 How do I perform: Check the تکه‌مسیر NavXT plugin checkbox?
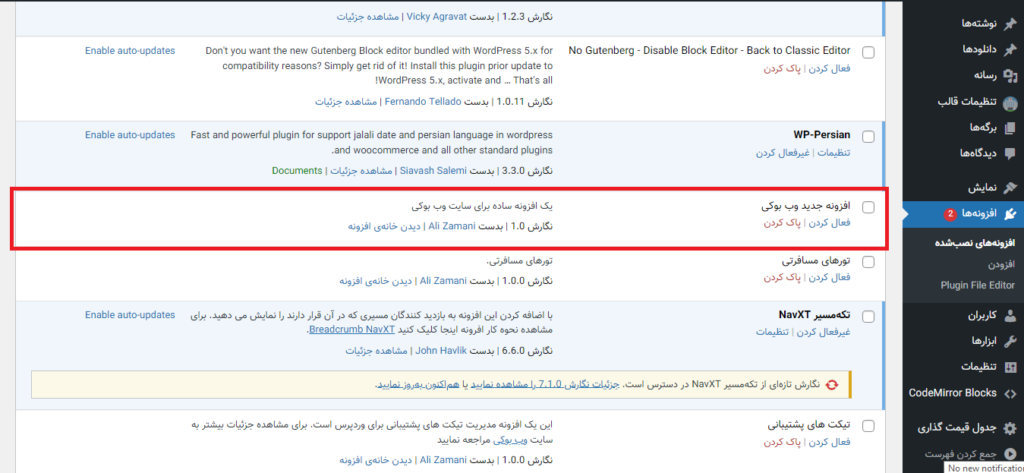pos(869,317)
